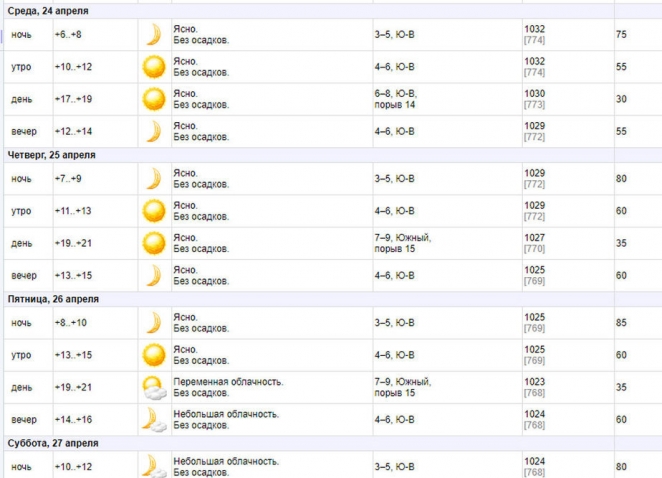Screen dimensions: 662x478
Task: Click the cloudy moon icon for Saturday night
Action: (x=153, y=465)
